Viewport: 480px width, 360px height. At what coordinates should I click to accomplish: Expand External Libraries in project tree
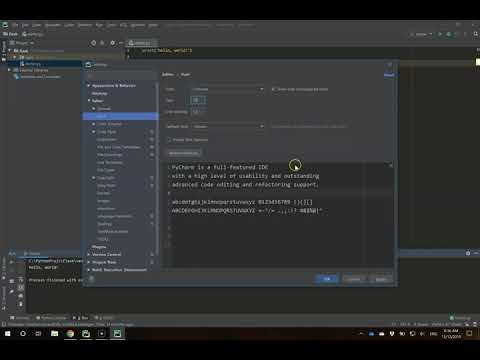coord(9,70)
